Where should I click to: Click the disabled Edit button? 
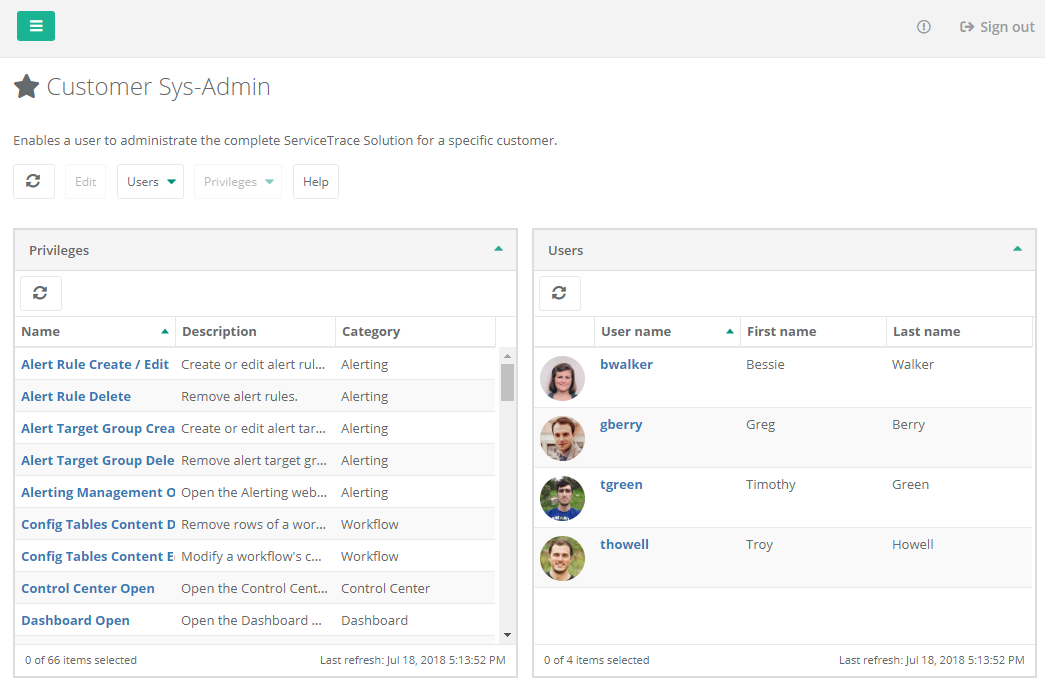85,181
